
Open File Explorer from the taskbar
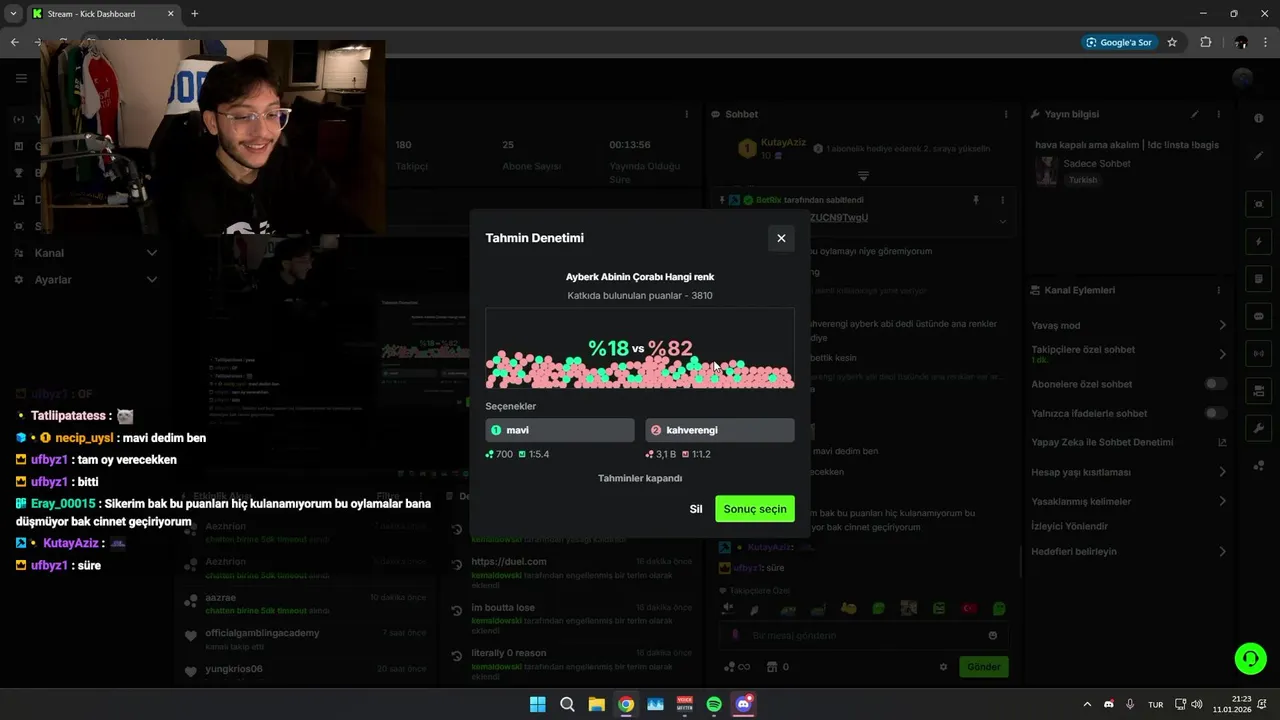(596, 704)
